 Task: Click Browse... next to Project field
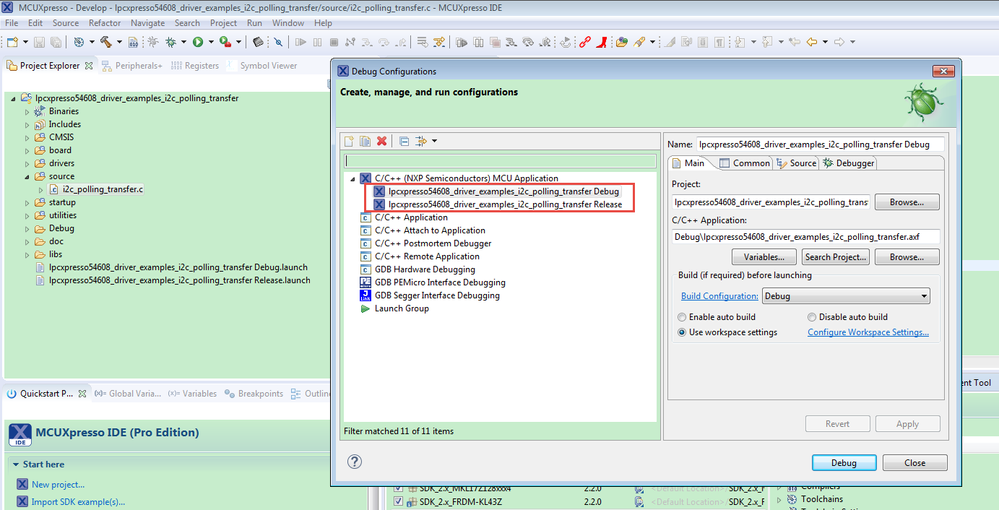tap(907, 202)
